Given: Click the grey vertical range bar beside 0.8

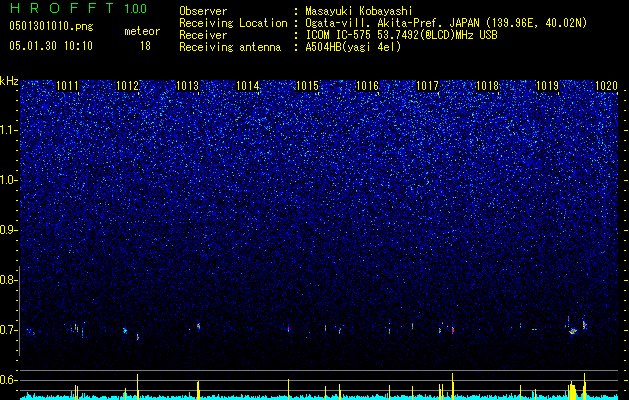Looking at the screenshot, I should pos(20,311).
